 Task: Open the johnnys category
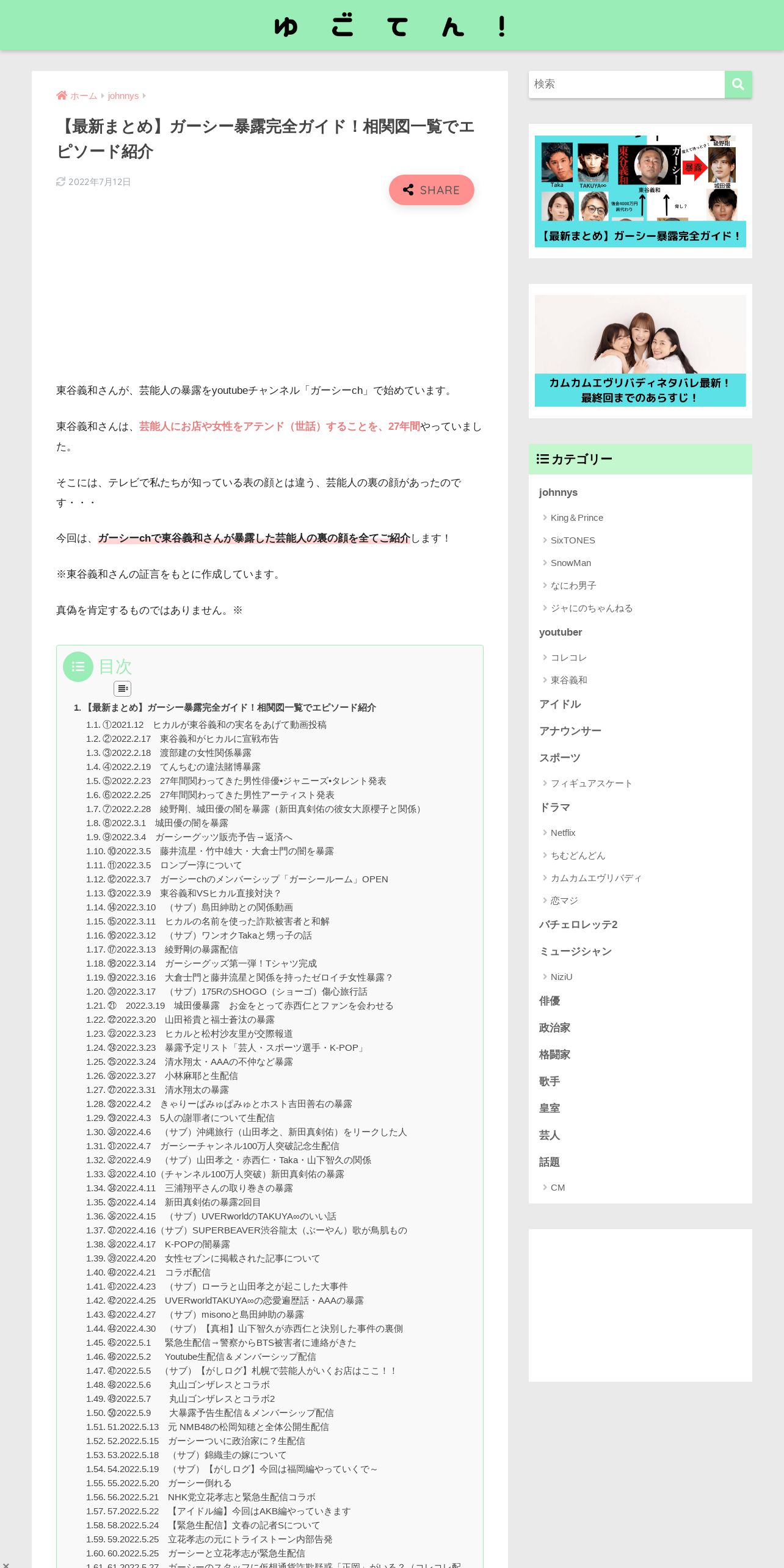[558, 492]
